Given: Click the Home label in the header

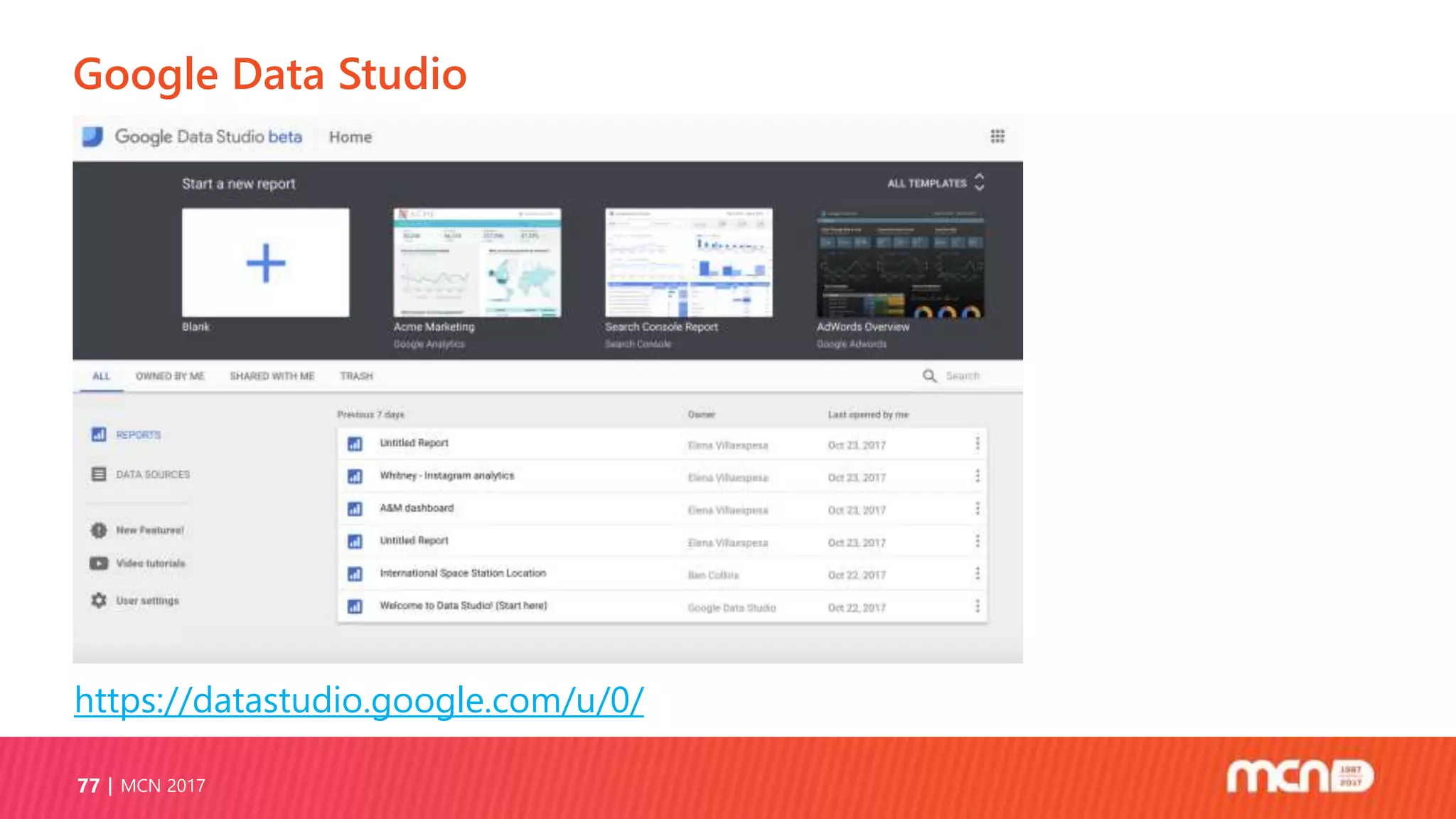Looking at the screenshot, I should [350, 137].
